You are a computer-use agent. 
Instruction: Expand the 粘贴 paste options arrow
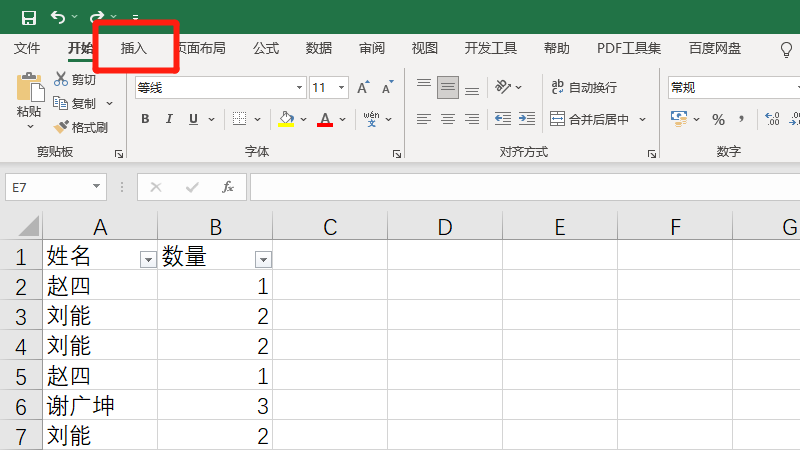click(30, 126)
